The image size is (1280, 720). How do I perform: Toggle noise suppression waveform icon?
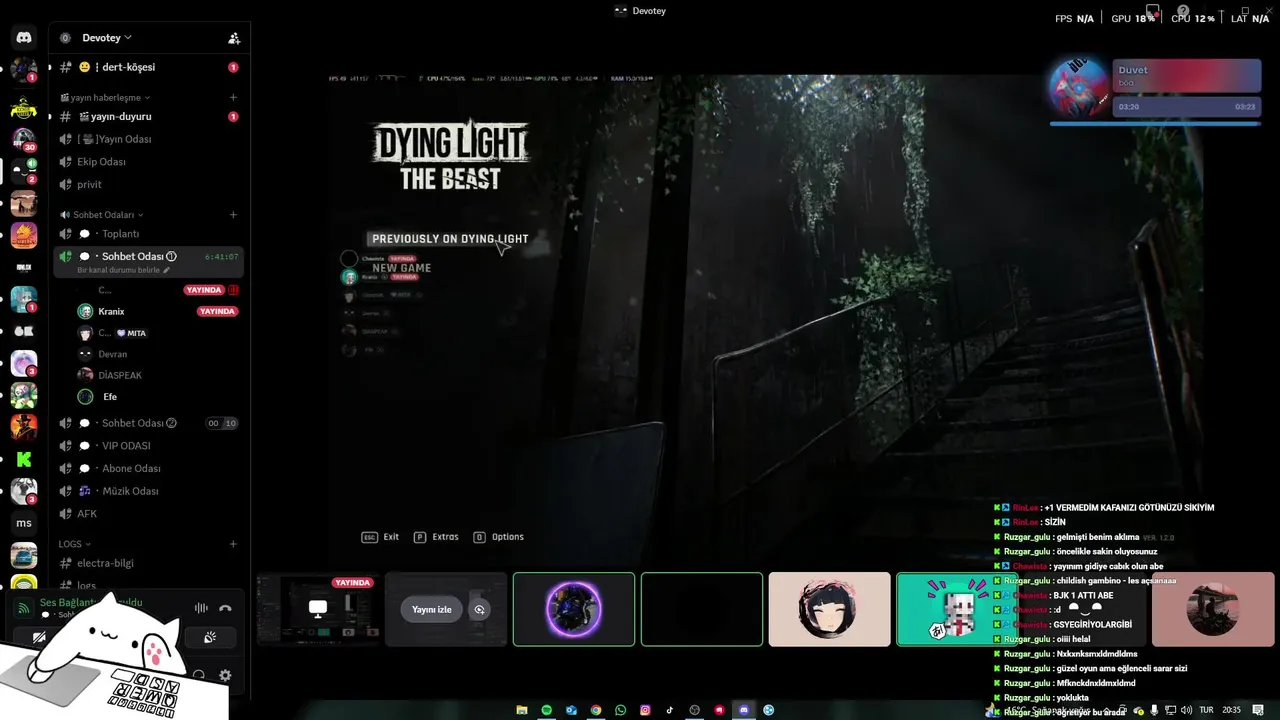[x=201, y=608]
